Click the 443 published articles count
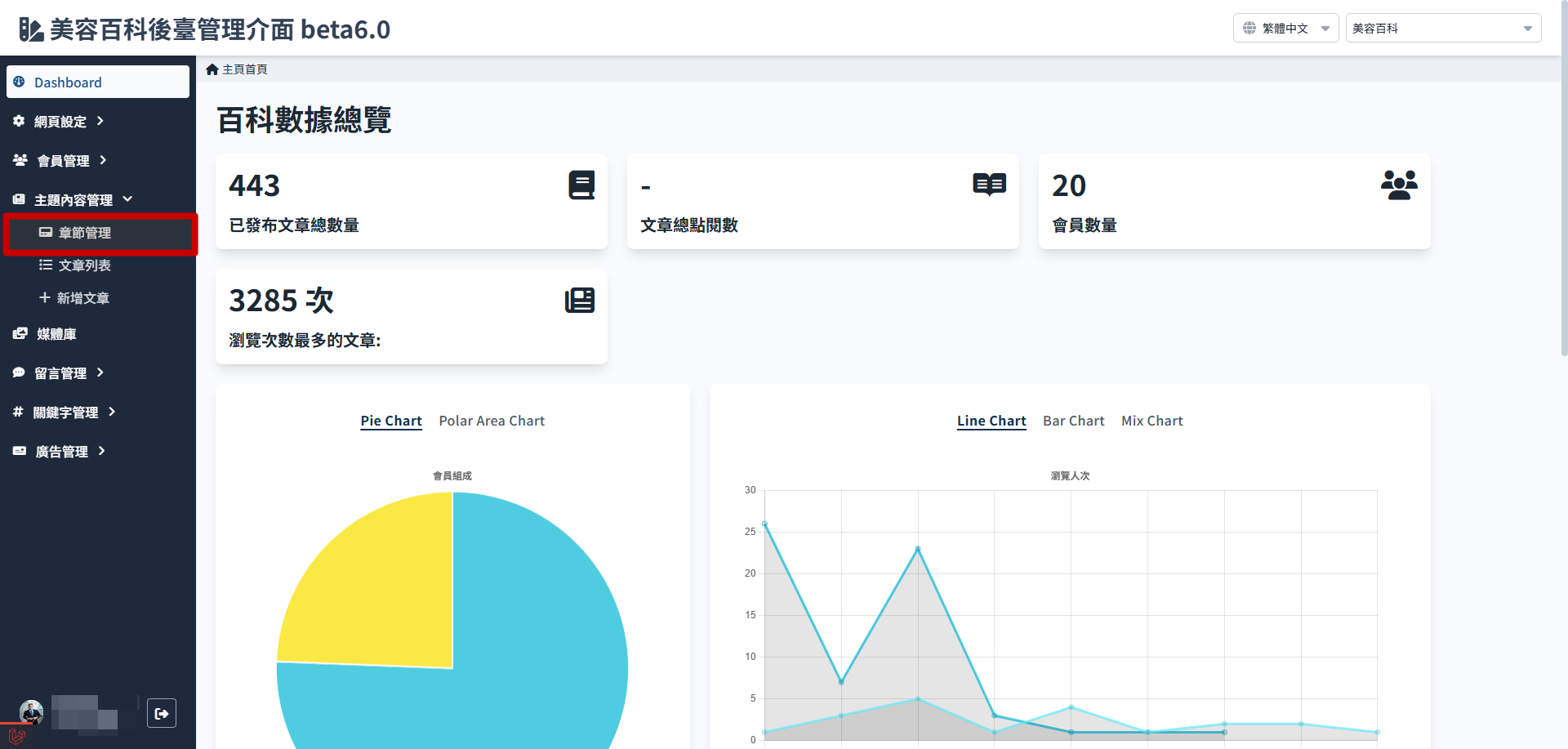1568x749 pixels. 254,185
